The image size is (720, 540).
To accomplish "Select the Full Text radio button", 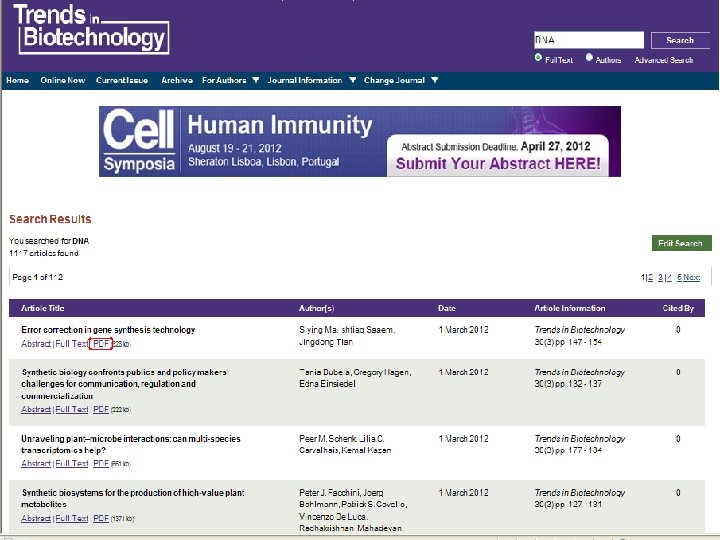I will click(538, 59).
